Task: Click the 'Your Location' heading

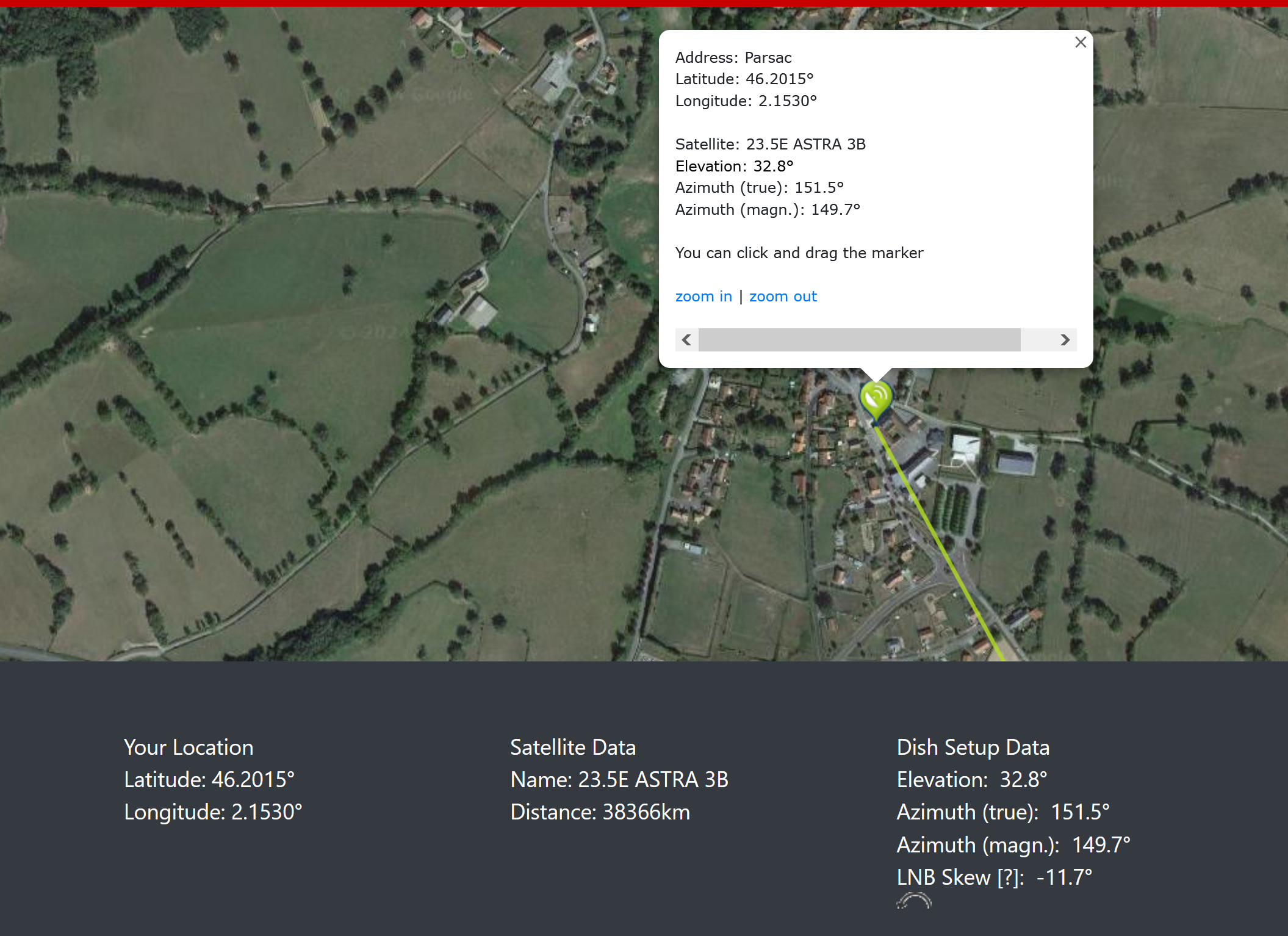Action: coord(189,747)
